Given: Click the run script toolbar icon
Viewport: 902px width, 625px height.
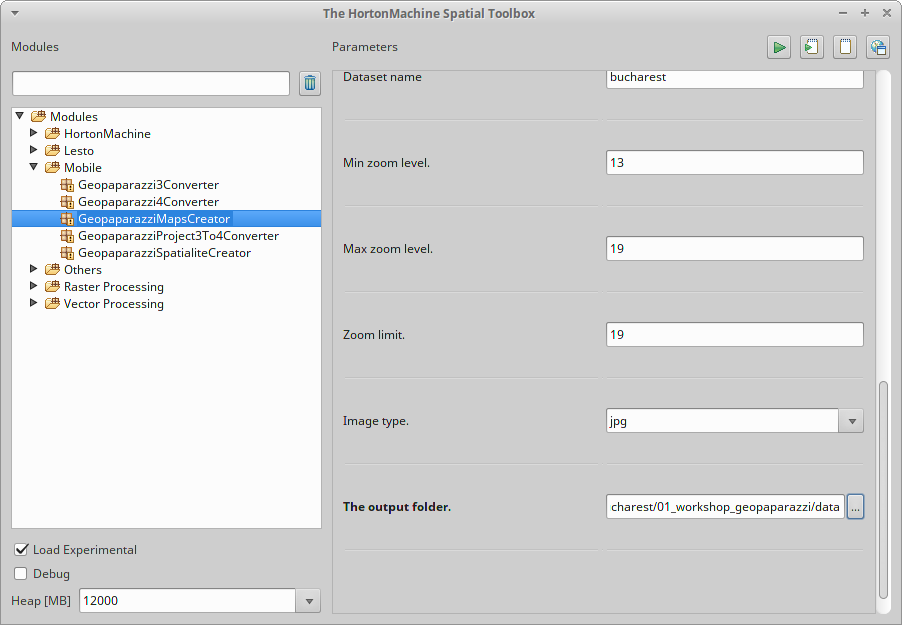Looking at the screenshot, I should tap(812, 47).
